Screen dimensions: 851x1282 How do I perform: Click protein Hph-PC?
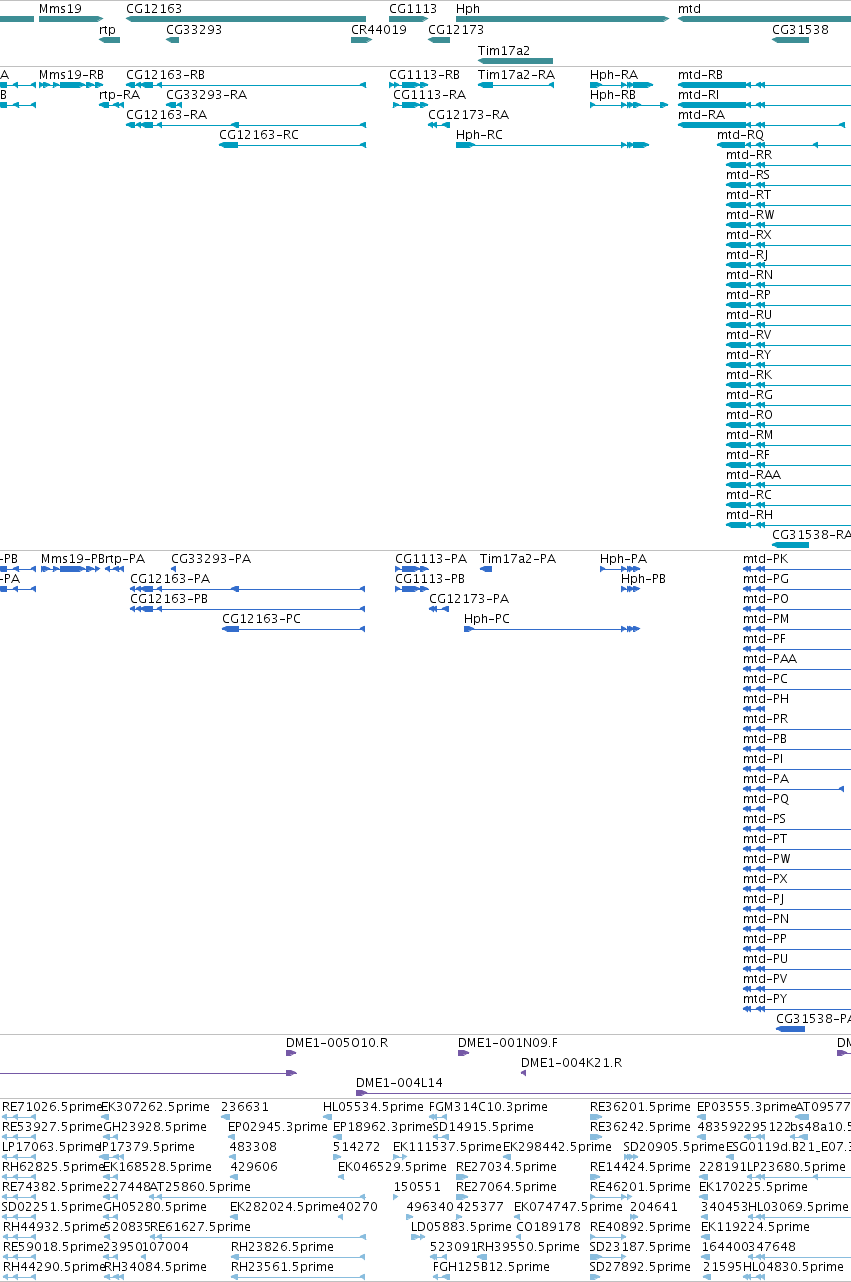point(487,619)
